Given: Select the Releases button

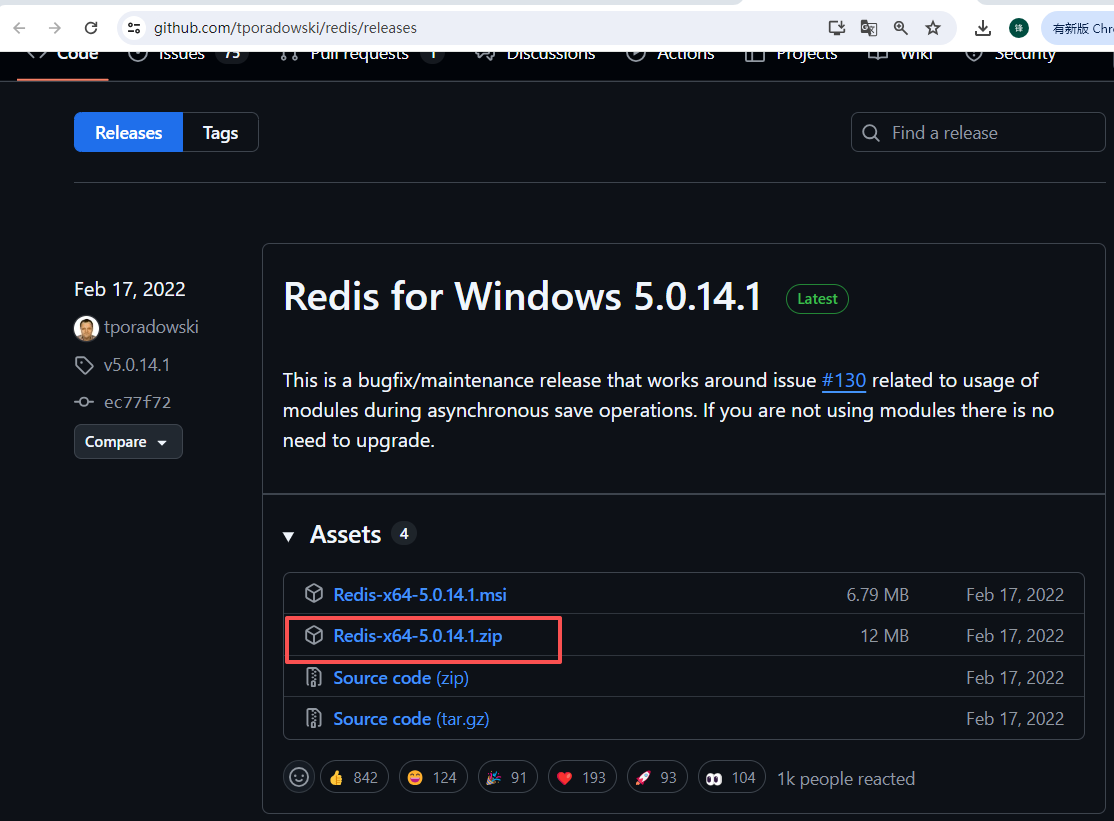Looking at the screenshot, I should click(129, 132).
